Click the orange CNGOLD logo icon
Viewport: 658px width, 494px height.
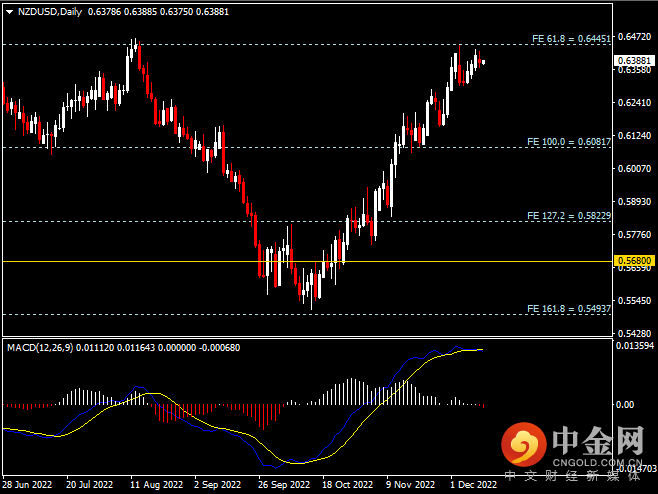click(524, 445)
